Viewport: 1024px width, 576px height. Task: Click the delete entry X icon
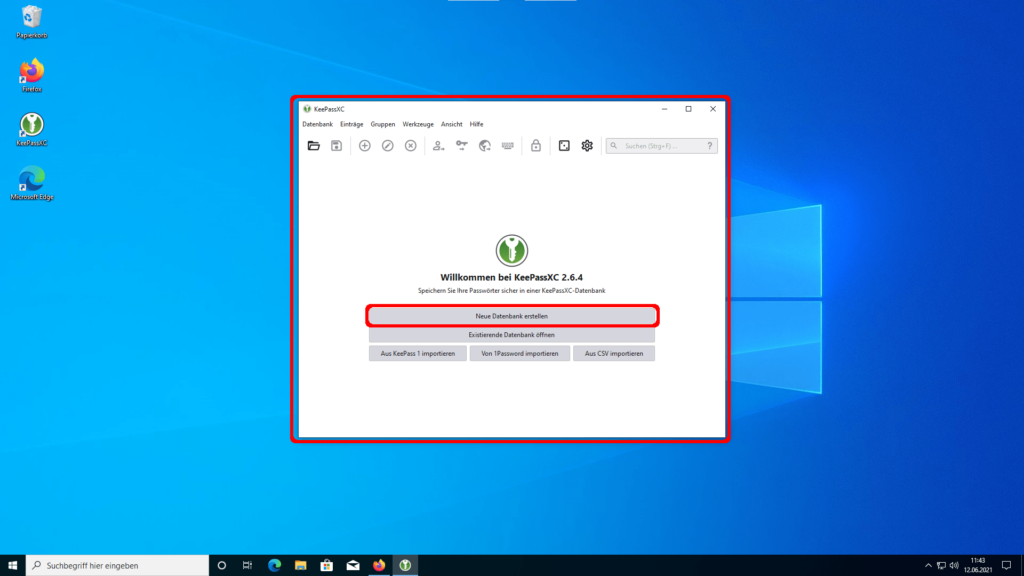pos(410,146)
